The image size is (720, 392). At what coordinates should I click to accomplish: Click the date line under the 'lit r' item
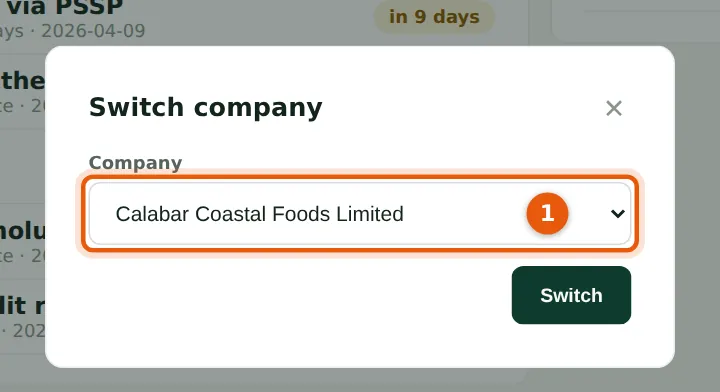click(22, 330)
